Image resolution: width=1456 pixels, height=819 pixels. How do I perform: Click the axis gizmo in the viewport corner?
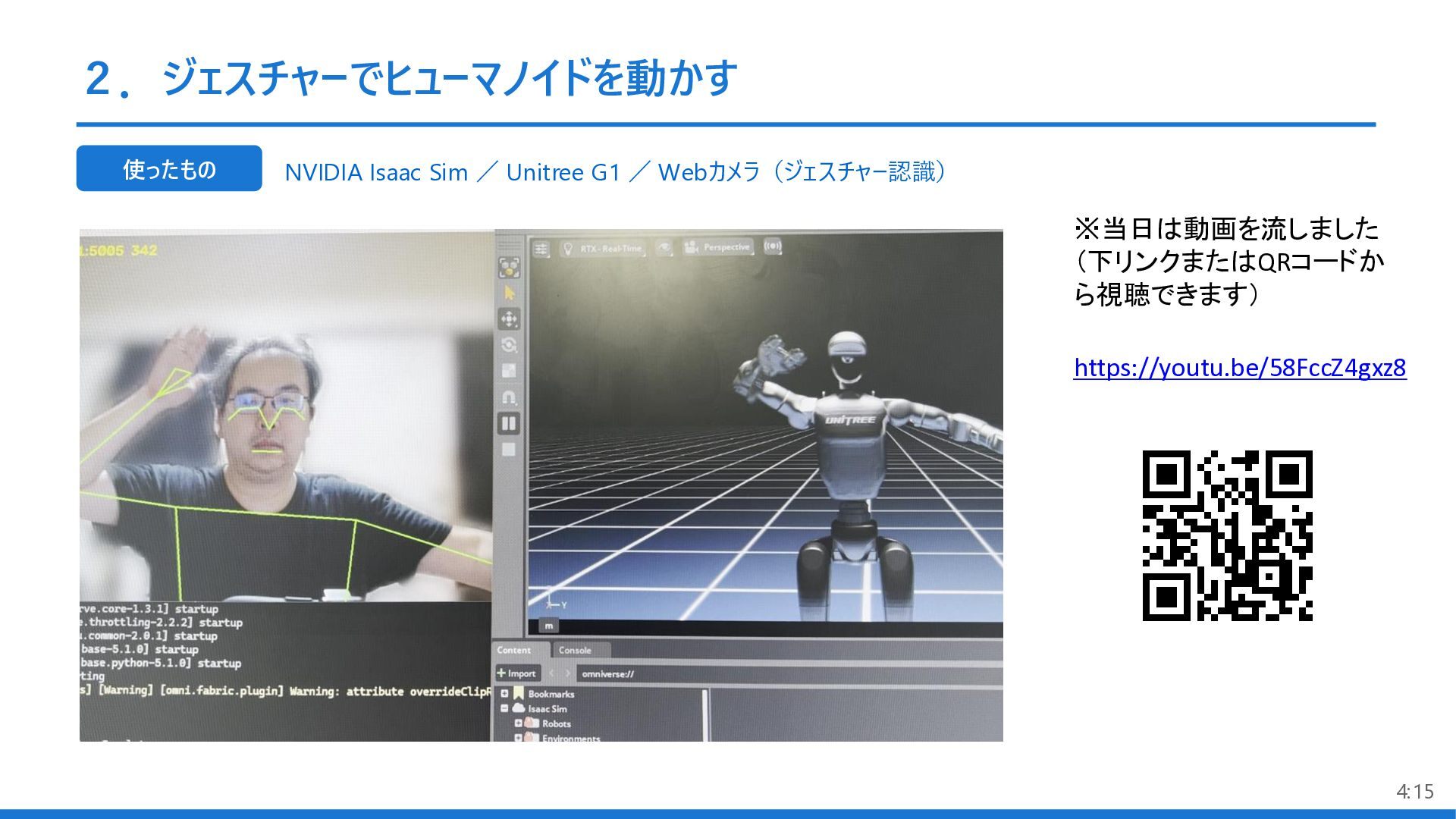point(555,601)
